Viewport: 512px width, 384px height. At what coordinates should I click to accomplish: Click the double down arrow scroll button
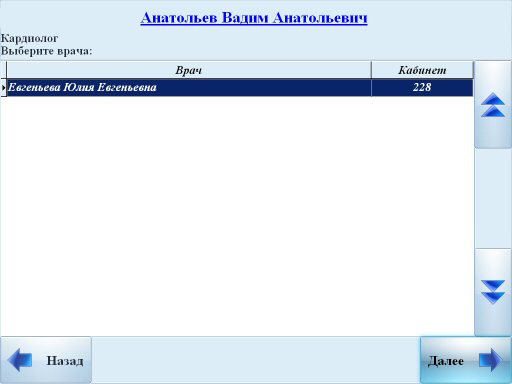pos(493,292)
